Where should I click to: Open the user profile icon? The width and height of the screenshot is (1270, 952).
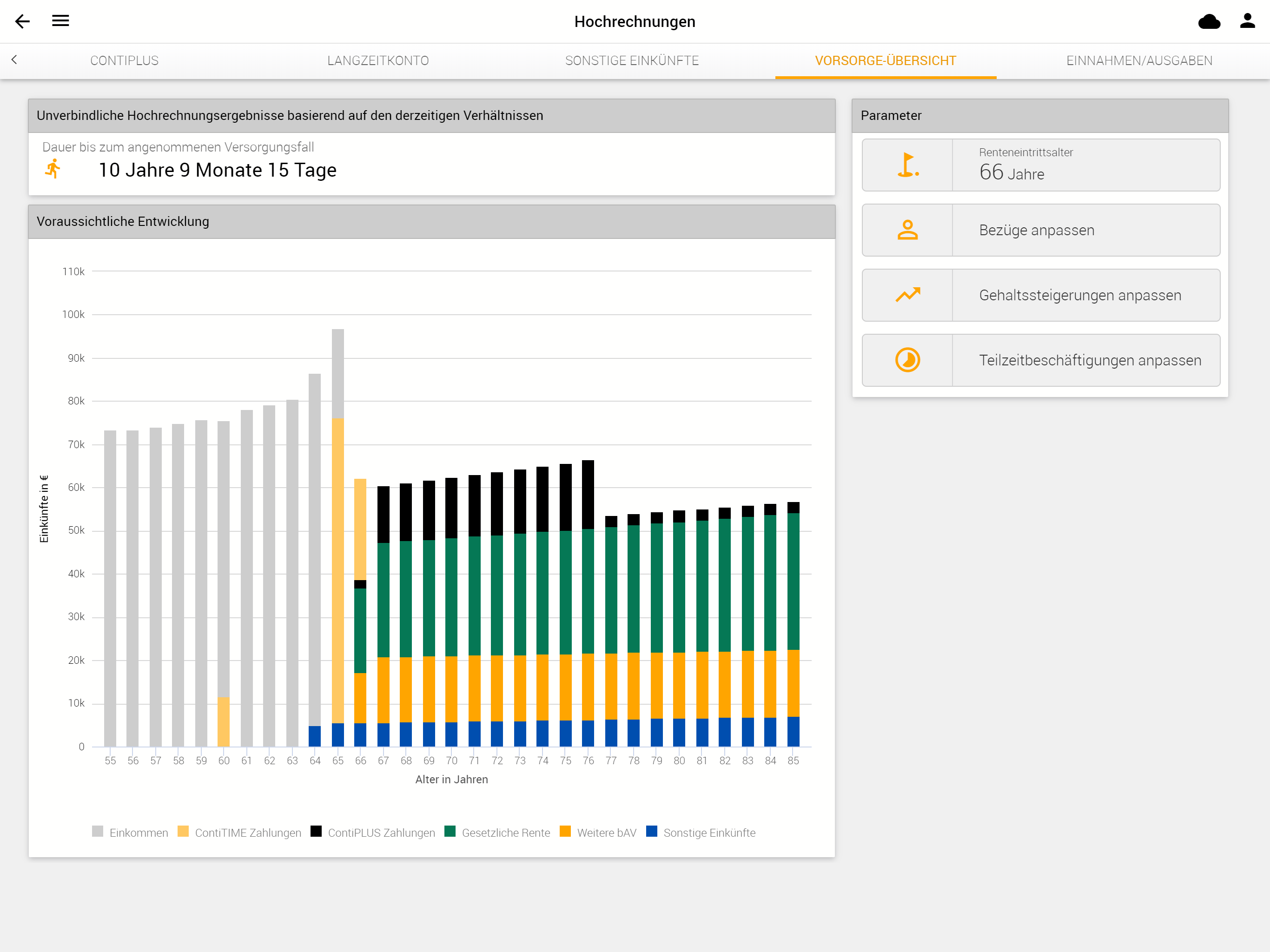(x=1248, y=20)
